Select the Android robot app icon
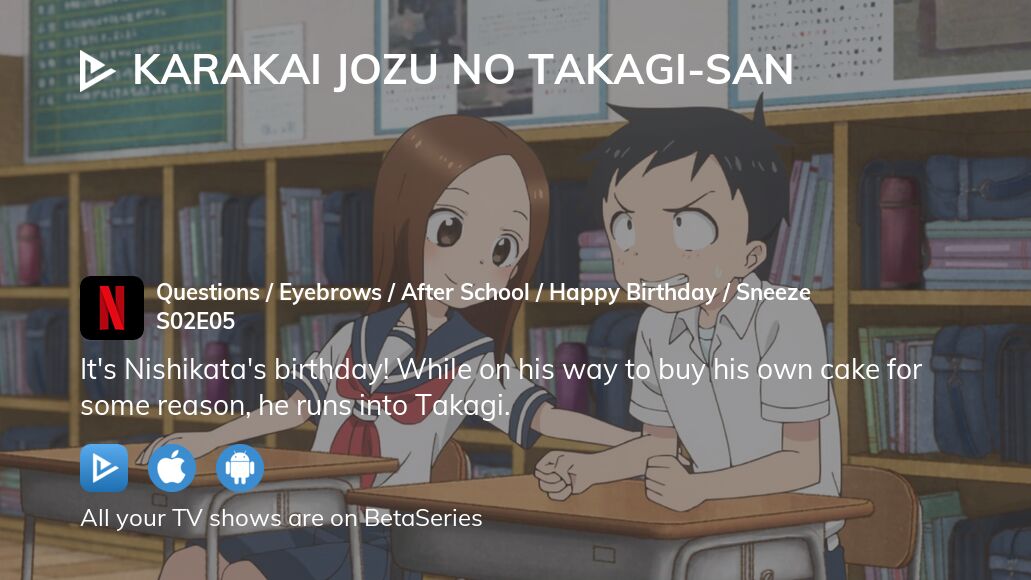Screen dimensions: 1031x580 click(x=240, y=468)
